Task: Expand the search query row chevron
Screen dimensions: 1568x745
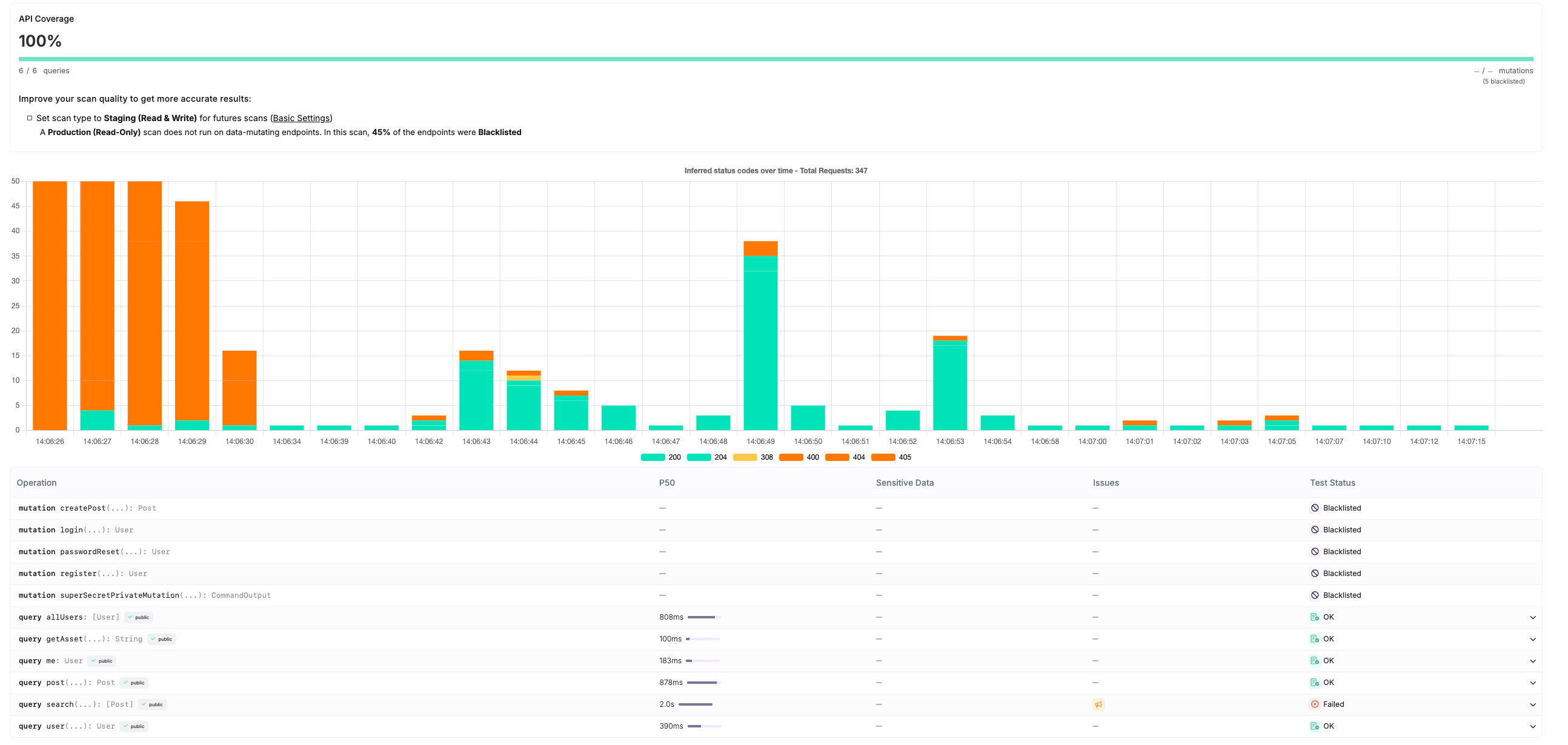Action: coord(1533,705)
